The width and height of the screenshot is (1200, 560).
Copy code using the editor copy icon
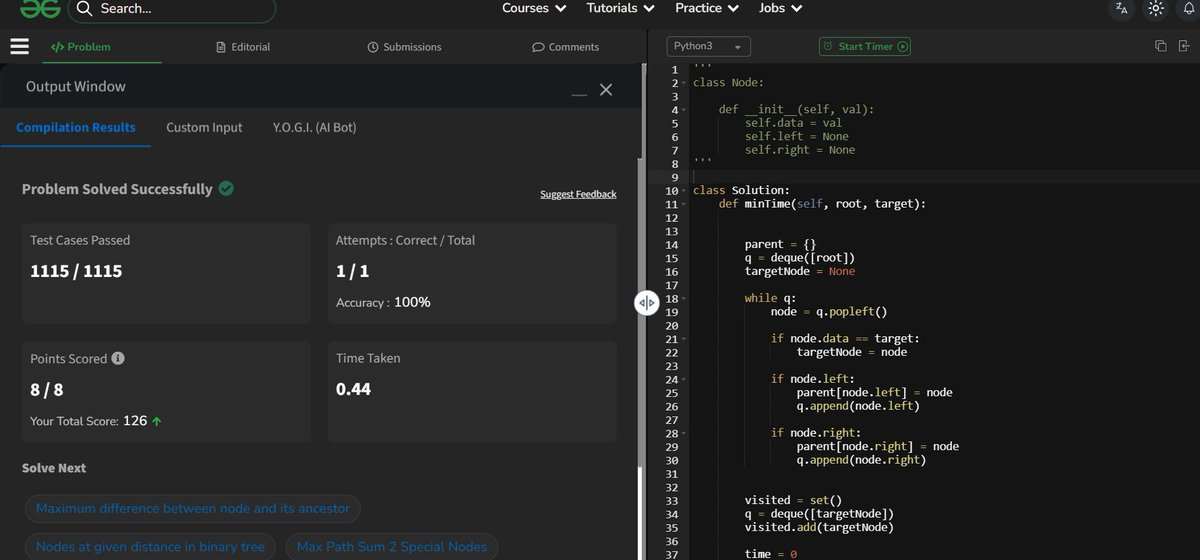1161,46
